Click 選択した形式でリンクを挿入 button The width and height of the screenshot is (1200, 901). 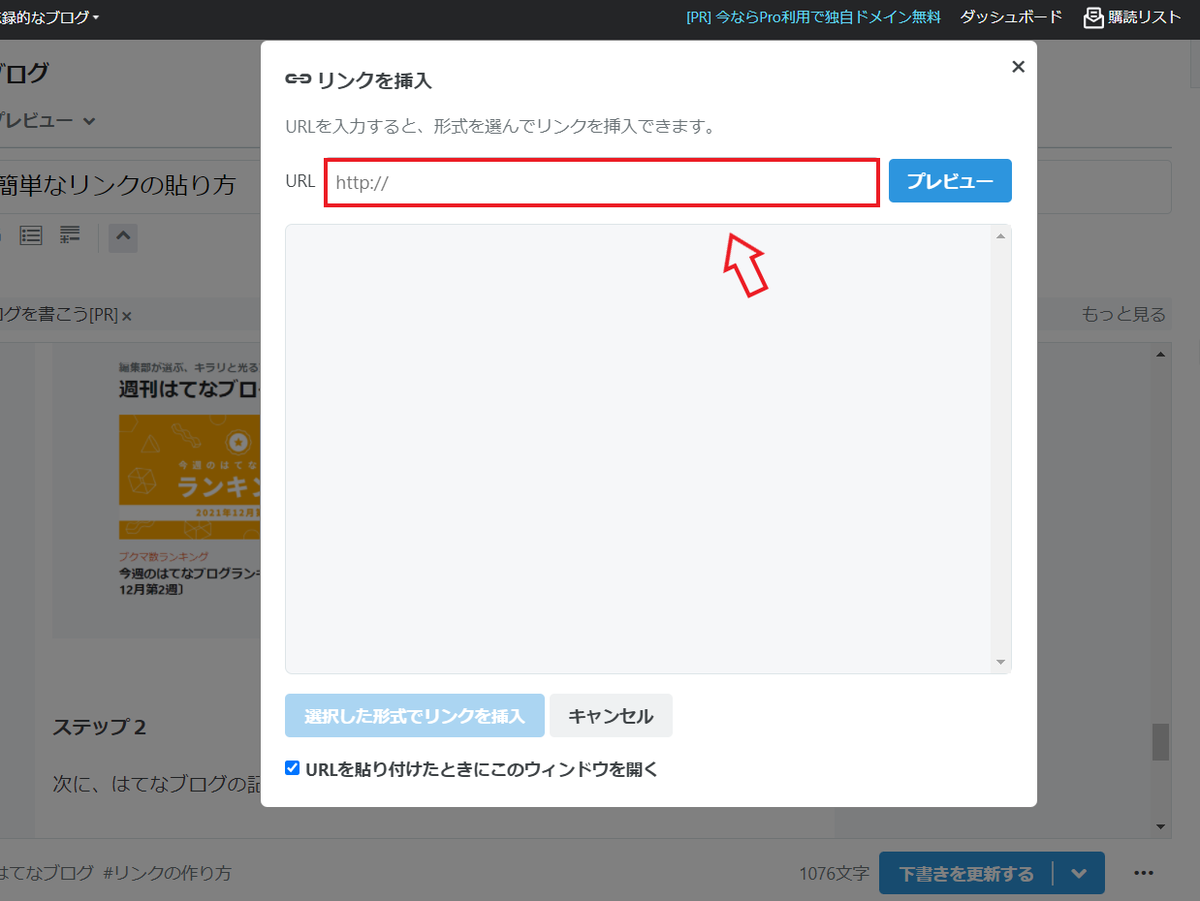click(415, 716)
